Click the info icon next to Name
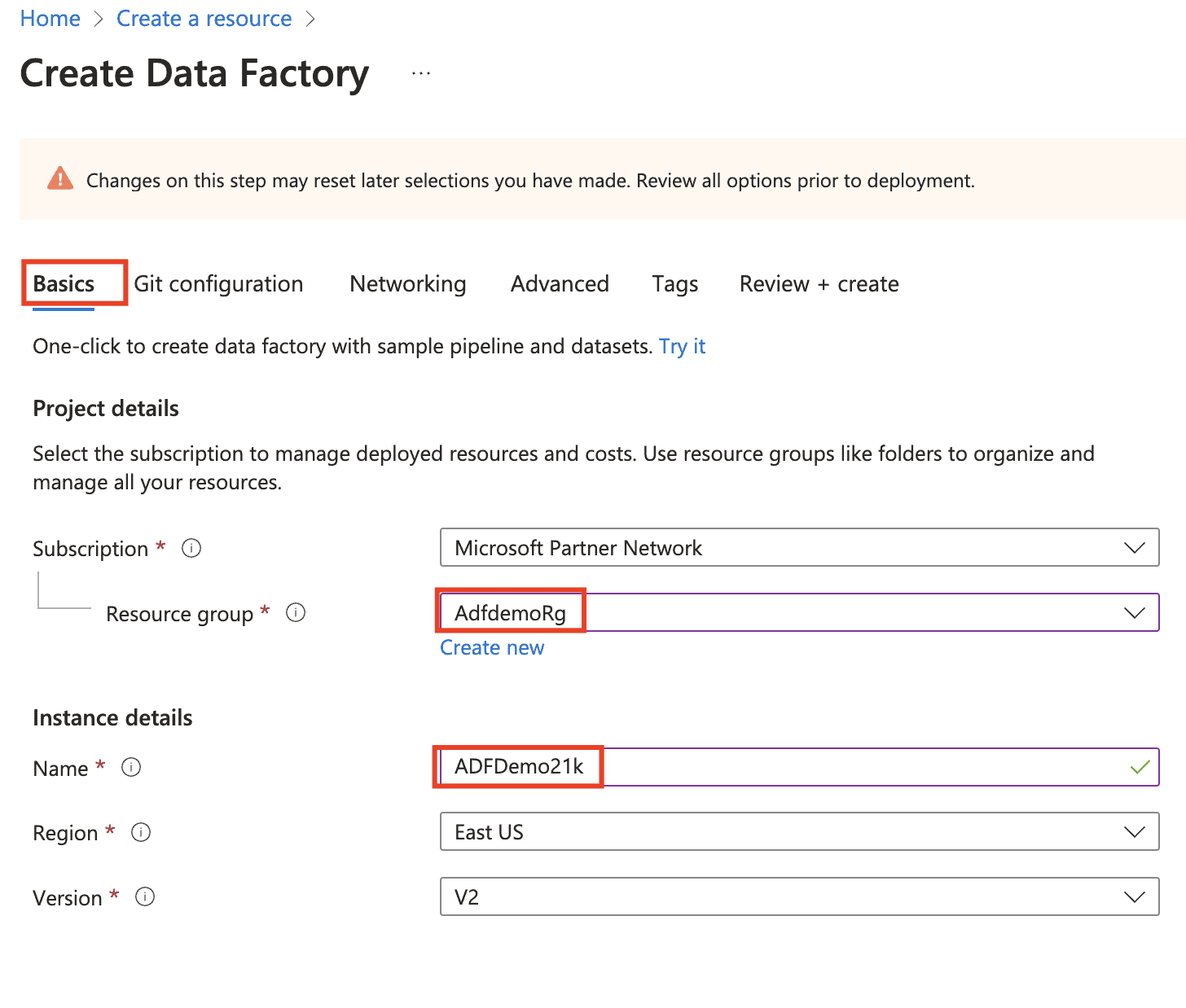Screen dimensions: 1186x1008 tap(131, 767)
